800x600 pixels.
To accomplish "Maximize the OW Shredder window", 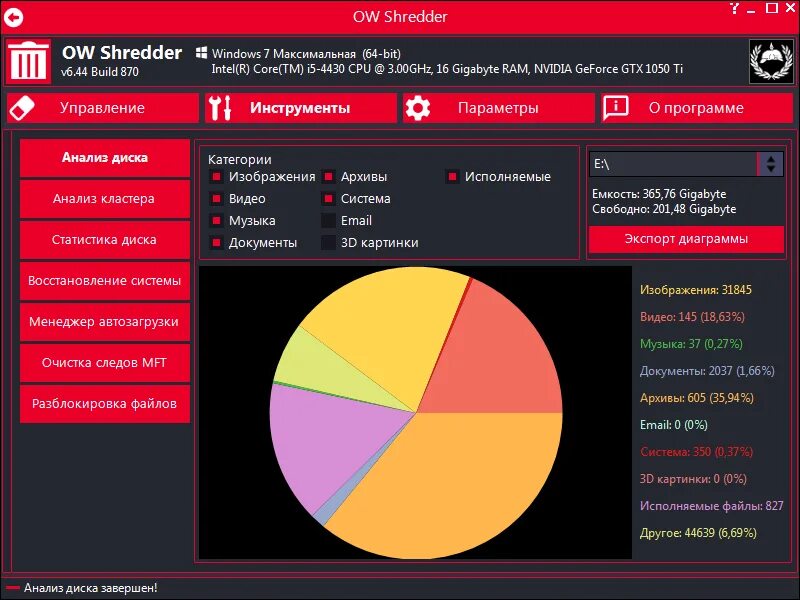I will pos(772,8).
